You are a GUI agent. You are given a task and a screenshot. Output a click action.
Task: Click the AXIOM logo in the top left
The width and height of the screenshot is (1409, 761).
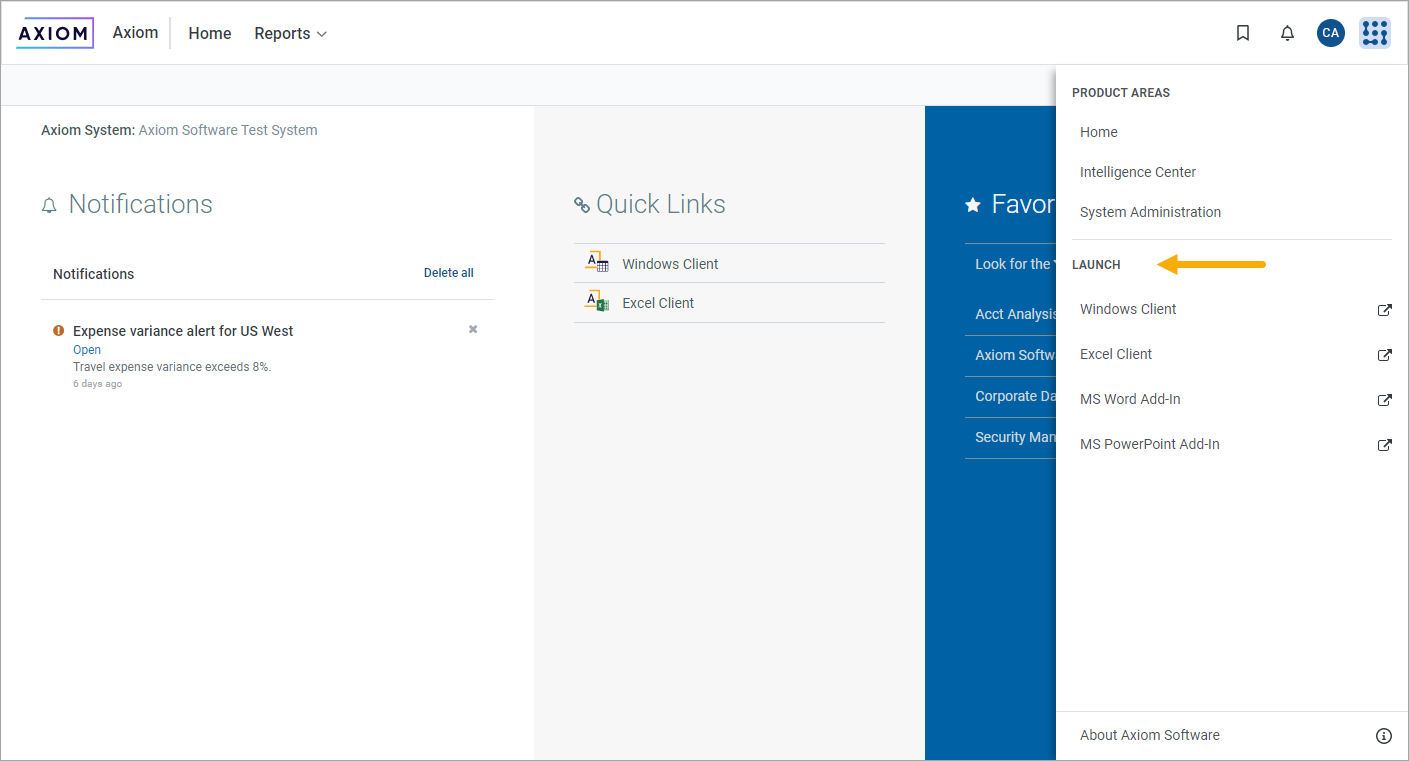click(x=55, y=32)
